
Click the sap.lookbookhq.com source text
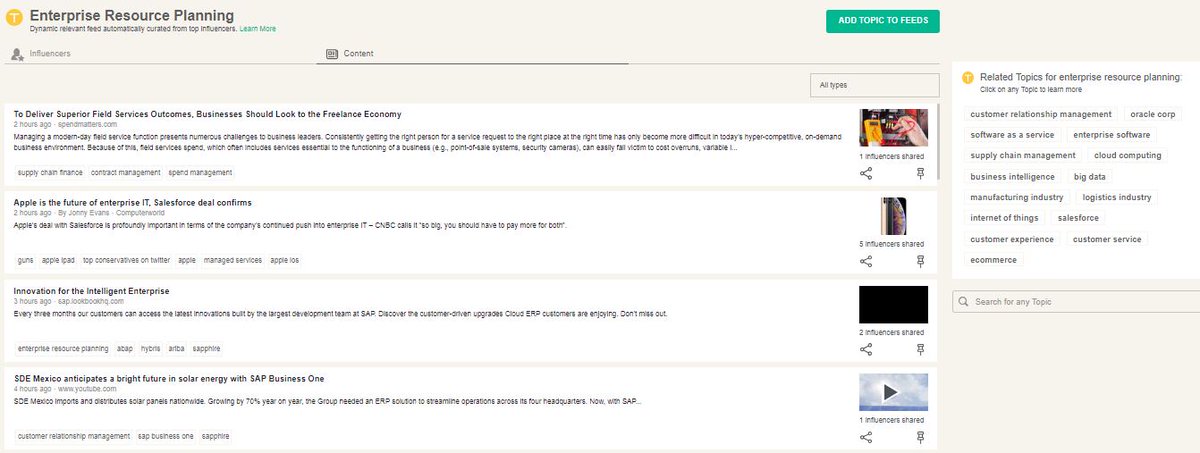point(91,301)
